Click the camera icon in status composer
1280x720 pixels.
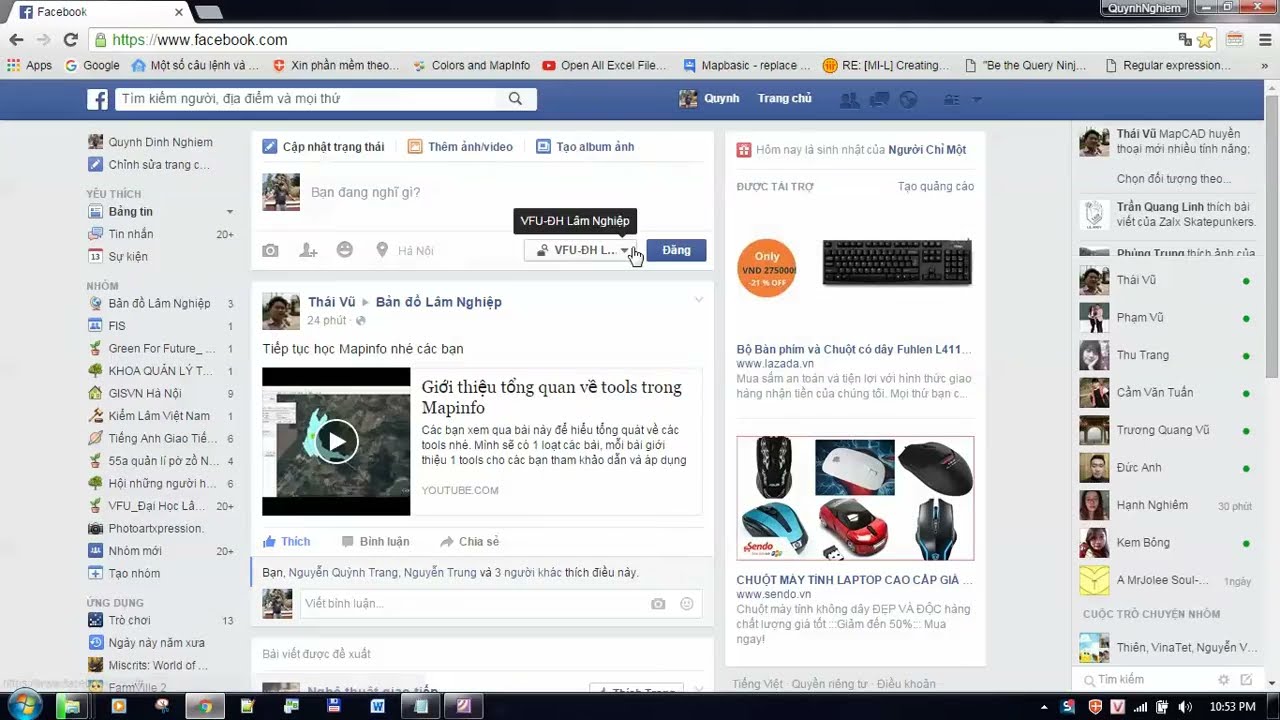271,250
